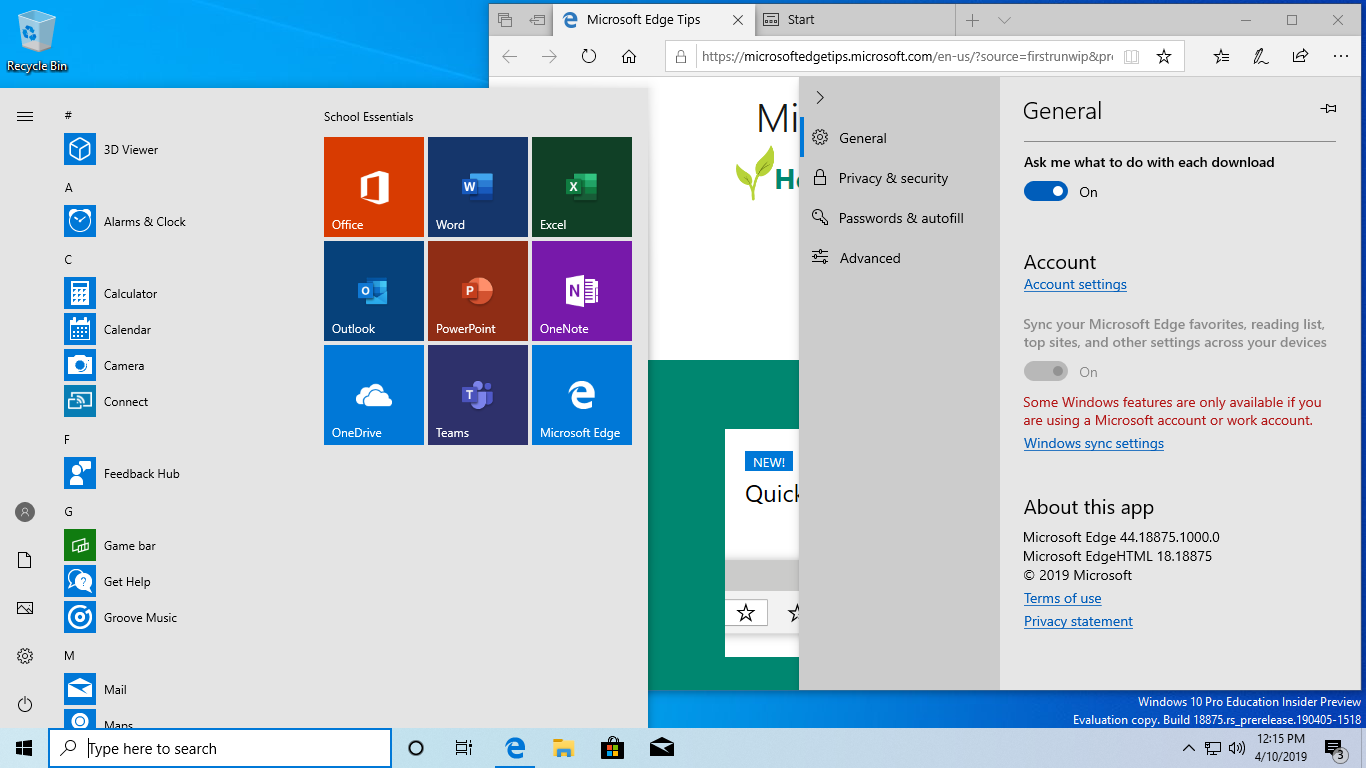
Task: Launch the Teams tile
Action: pyautogui.click(x=477, y=395)
